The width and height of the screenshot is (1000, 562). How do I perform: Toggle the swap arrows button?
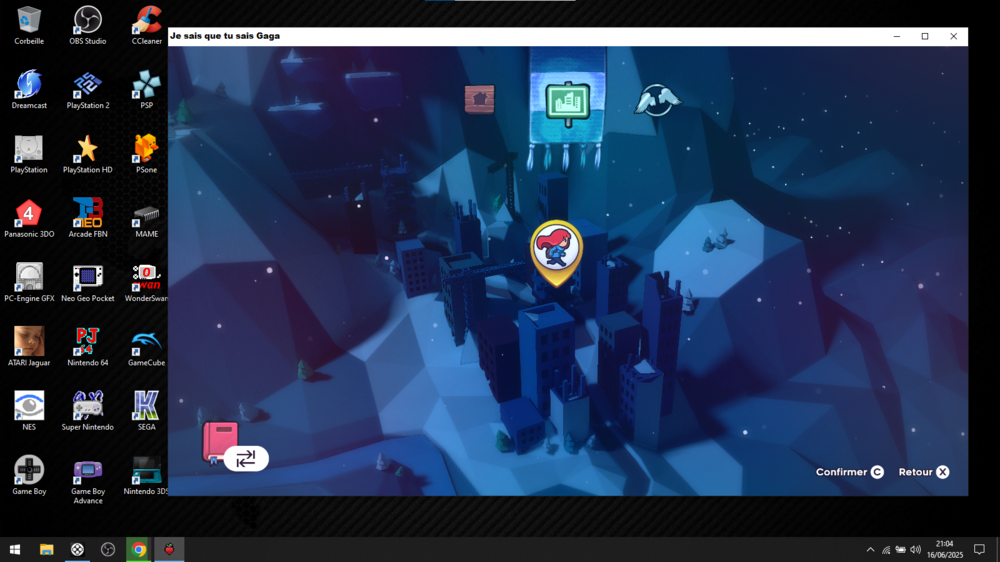click(246, 458)
